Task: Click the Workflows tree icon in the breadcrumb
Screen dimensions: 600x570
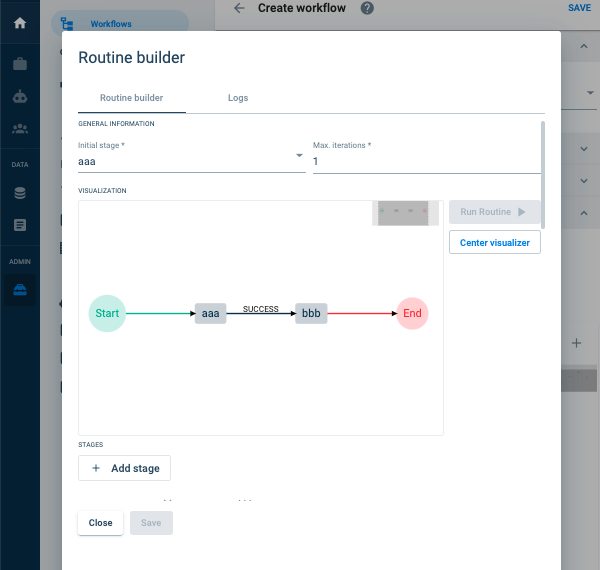Action: pos(67,24)
